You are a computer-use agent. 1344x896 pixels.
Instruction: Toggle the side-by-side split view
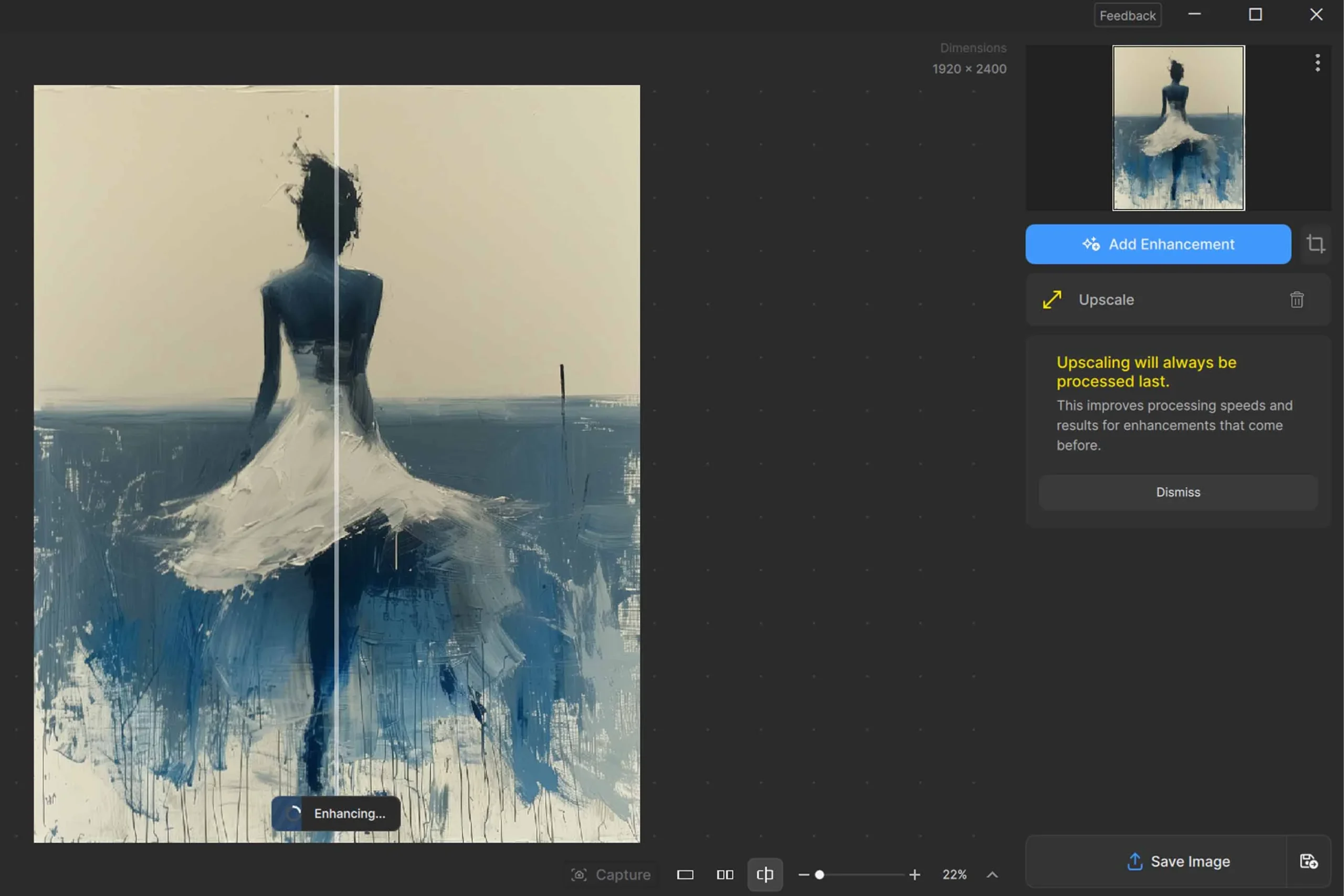(725, 874)
